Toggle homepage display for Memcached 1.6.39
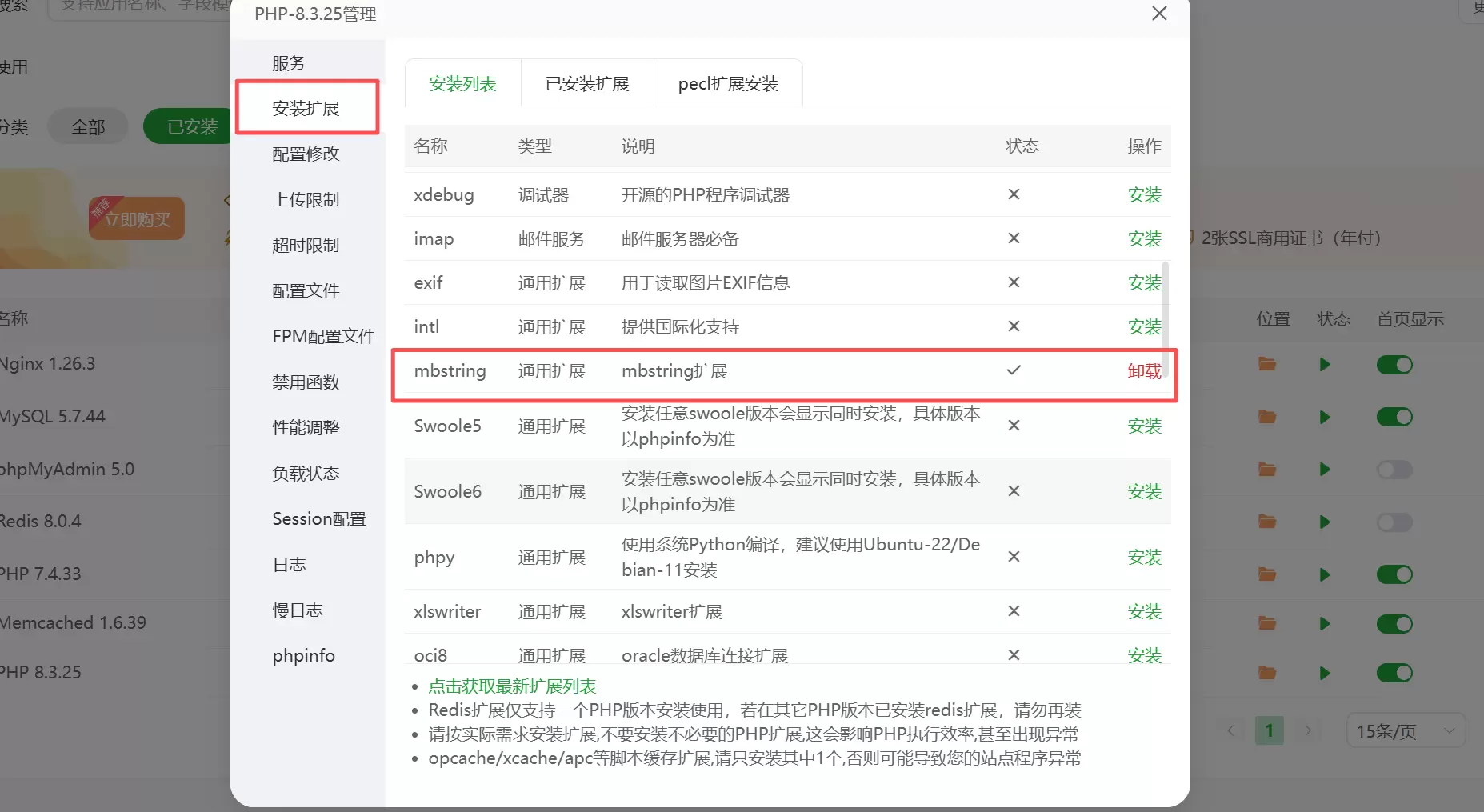Viewport: 1484px width, 812px height. [x=1394, y=624]
